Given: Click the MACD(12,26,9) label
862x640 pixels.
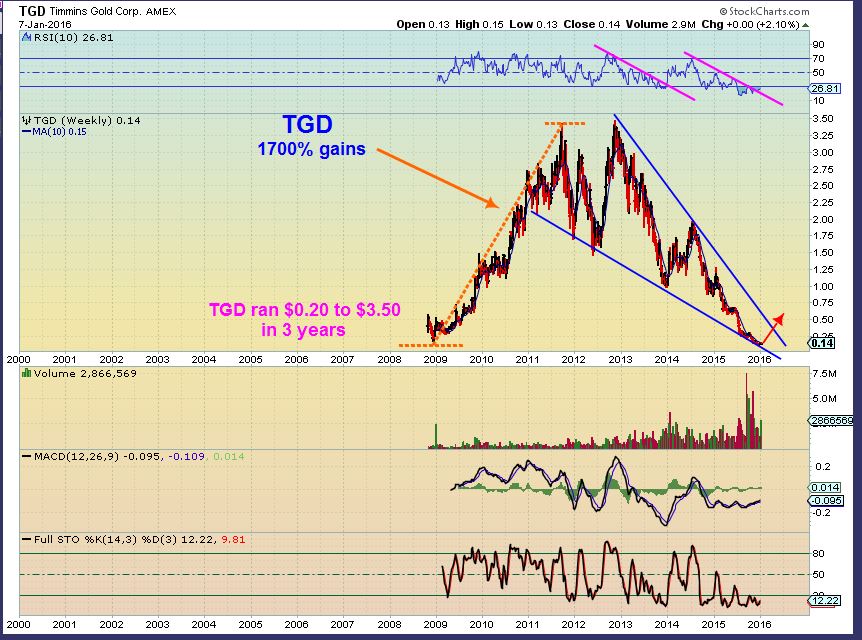Looking at the screenshot, I should [x=76, y=456].
